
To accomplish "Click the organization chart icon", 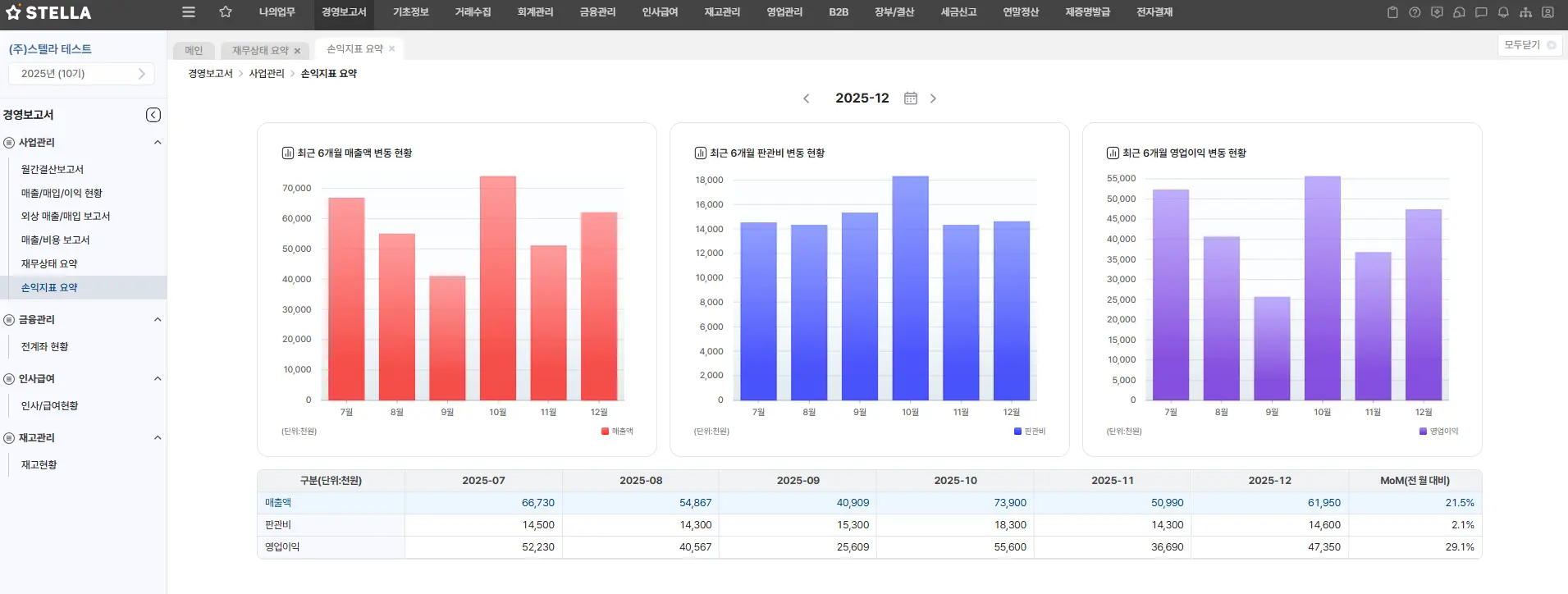I will coord(1525,12).
